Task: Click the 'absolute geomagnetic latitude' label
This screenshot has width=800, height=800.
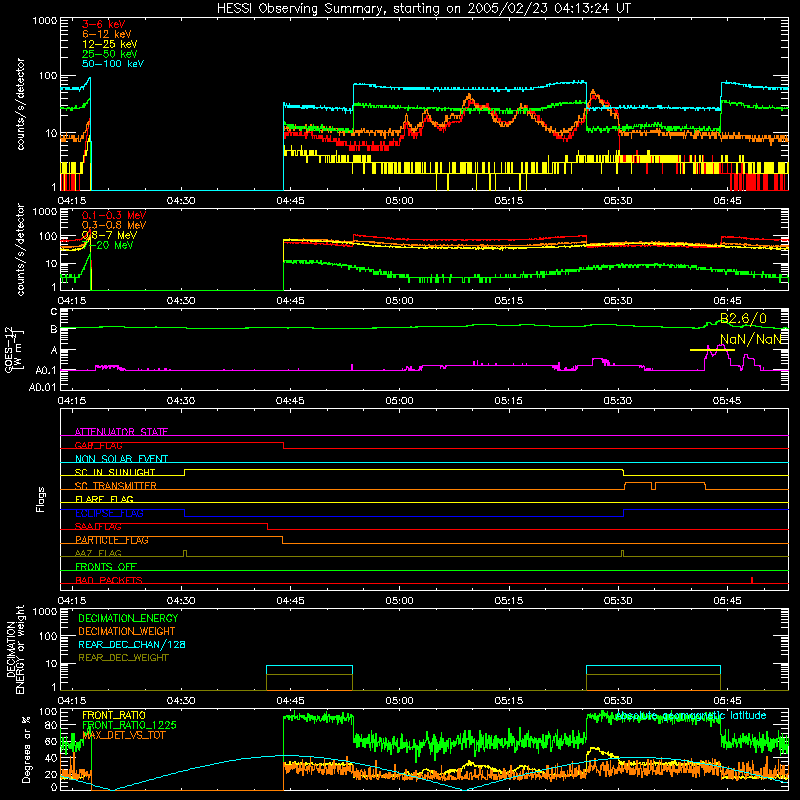Action: tap(691, 716)
